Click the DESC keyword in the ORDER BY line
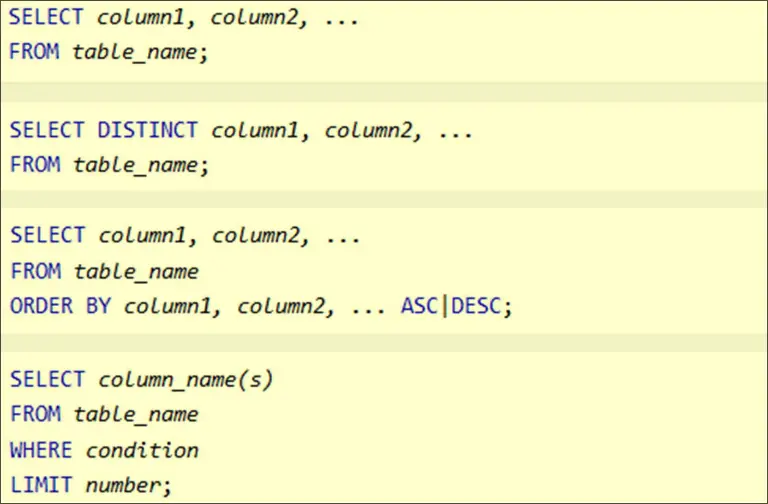This screenshot has height=504, width=768. click(x=478, y=306)
